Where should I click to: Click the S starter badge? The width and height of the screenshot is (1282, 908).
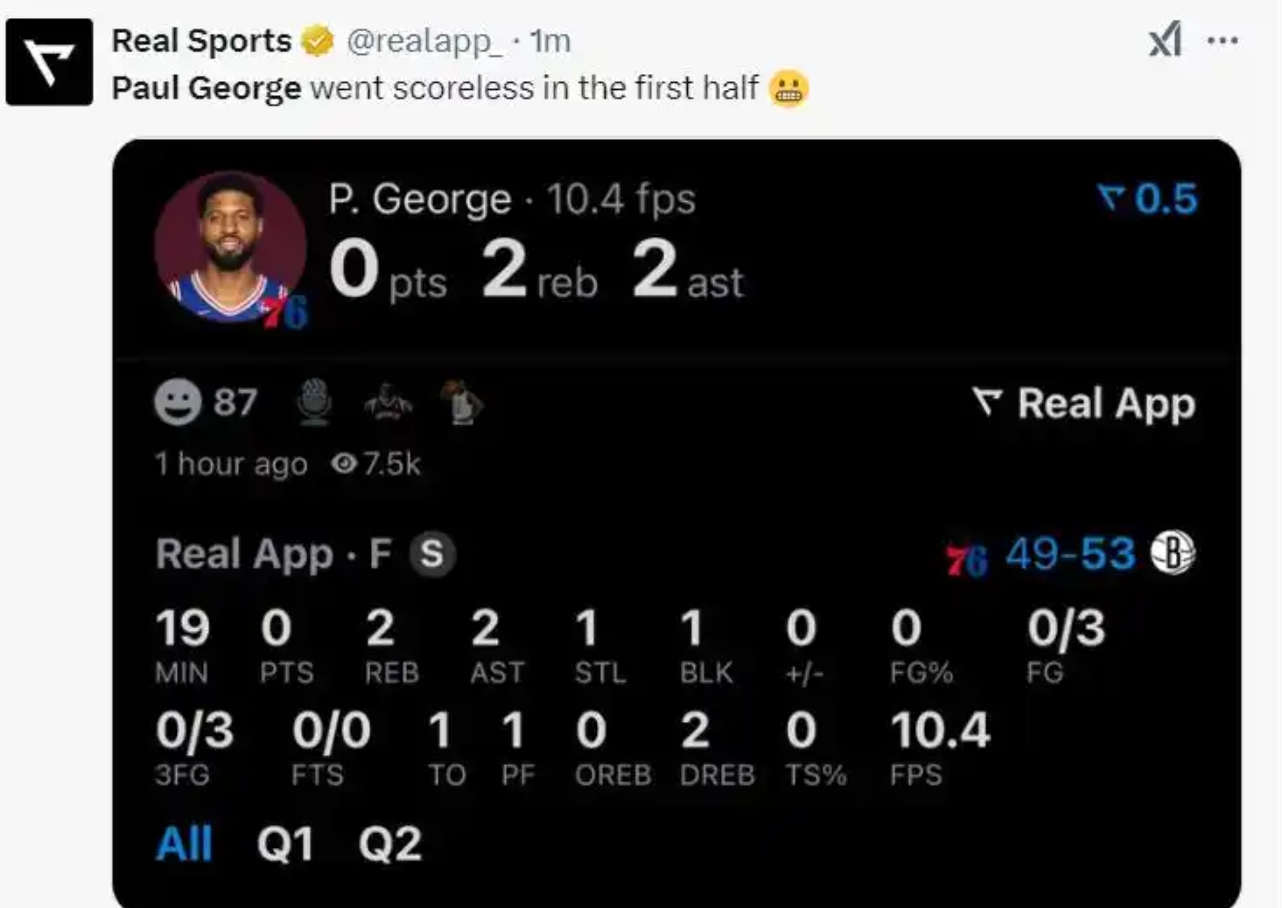(431, 554)
